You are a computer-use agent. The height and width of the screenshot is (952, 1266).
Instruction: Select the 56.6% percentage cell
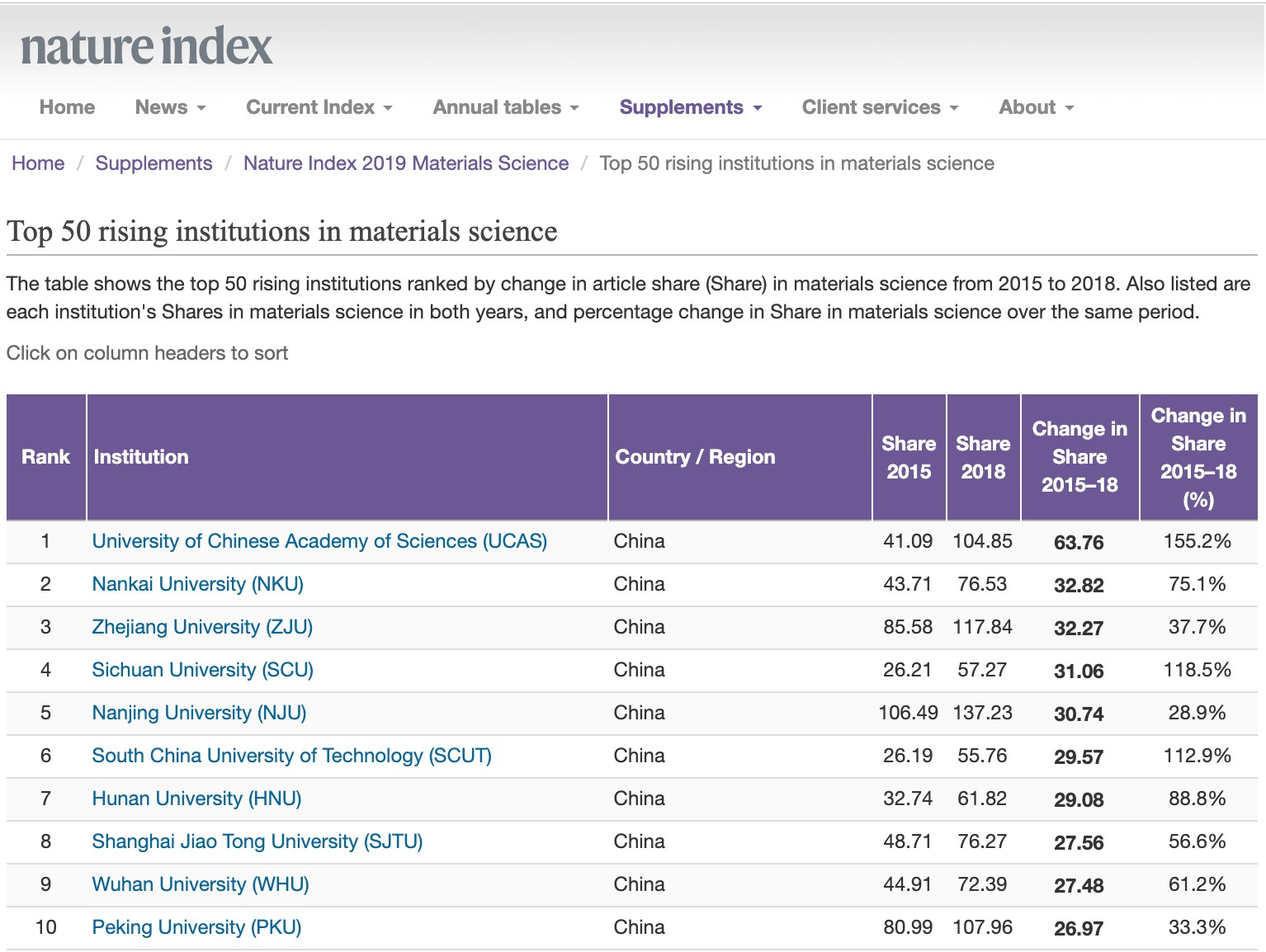tap(1198, 841)
